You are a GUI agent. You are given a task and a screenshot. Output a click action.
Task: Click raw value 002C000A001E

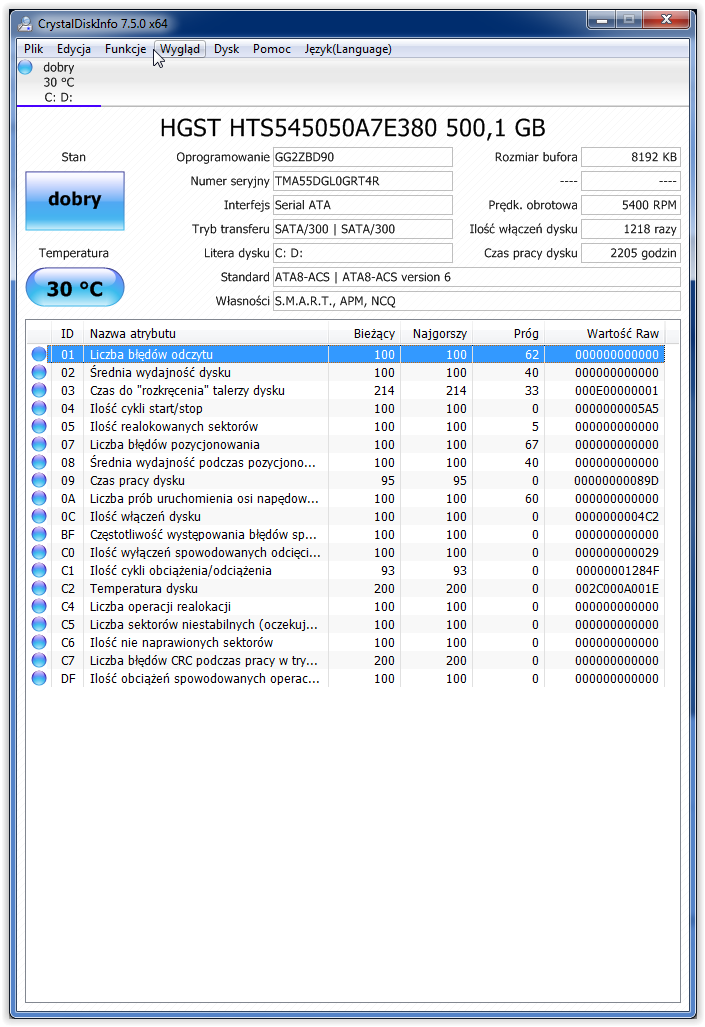click(x=617, y=588)
